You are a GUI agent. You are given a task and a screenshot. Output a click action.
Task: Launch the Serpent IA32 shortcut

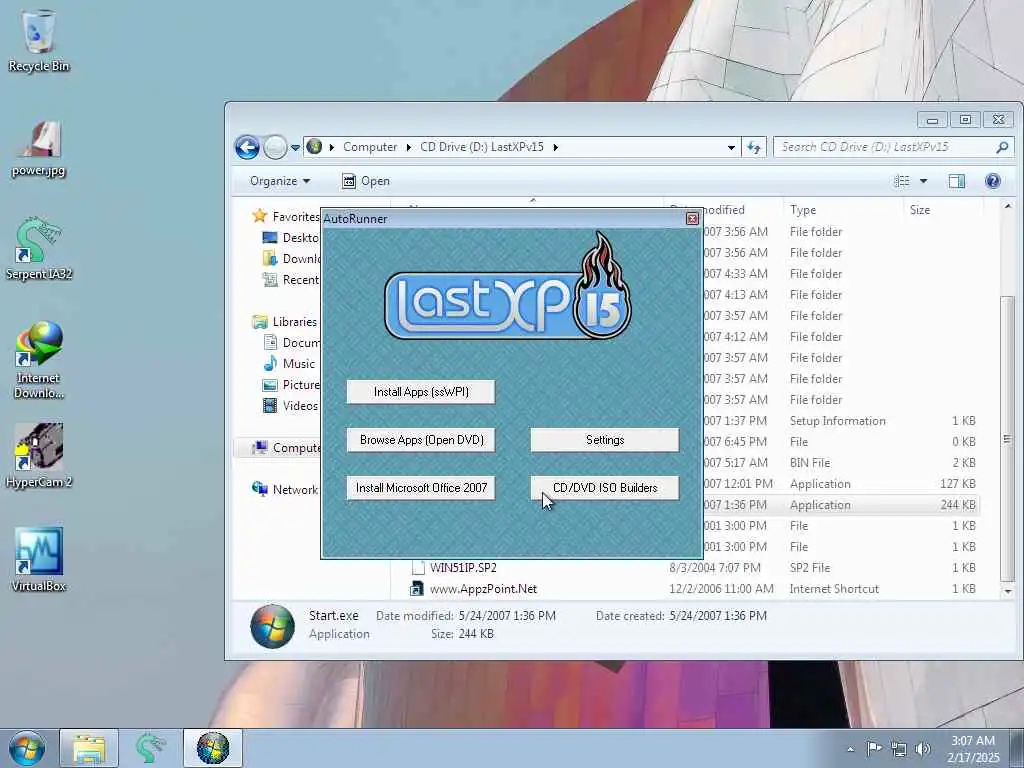39,248
